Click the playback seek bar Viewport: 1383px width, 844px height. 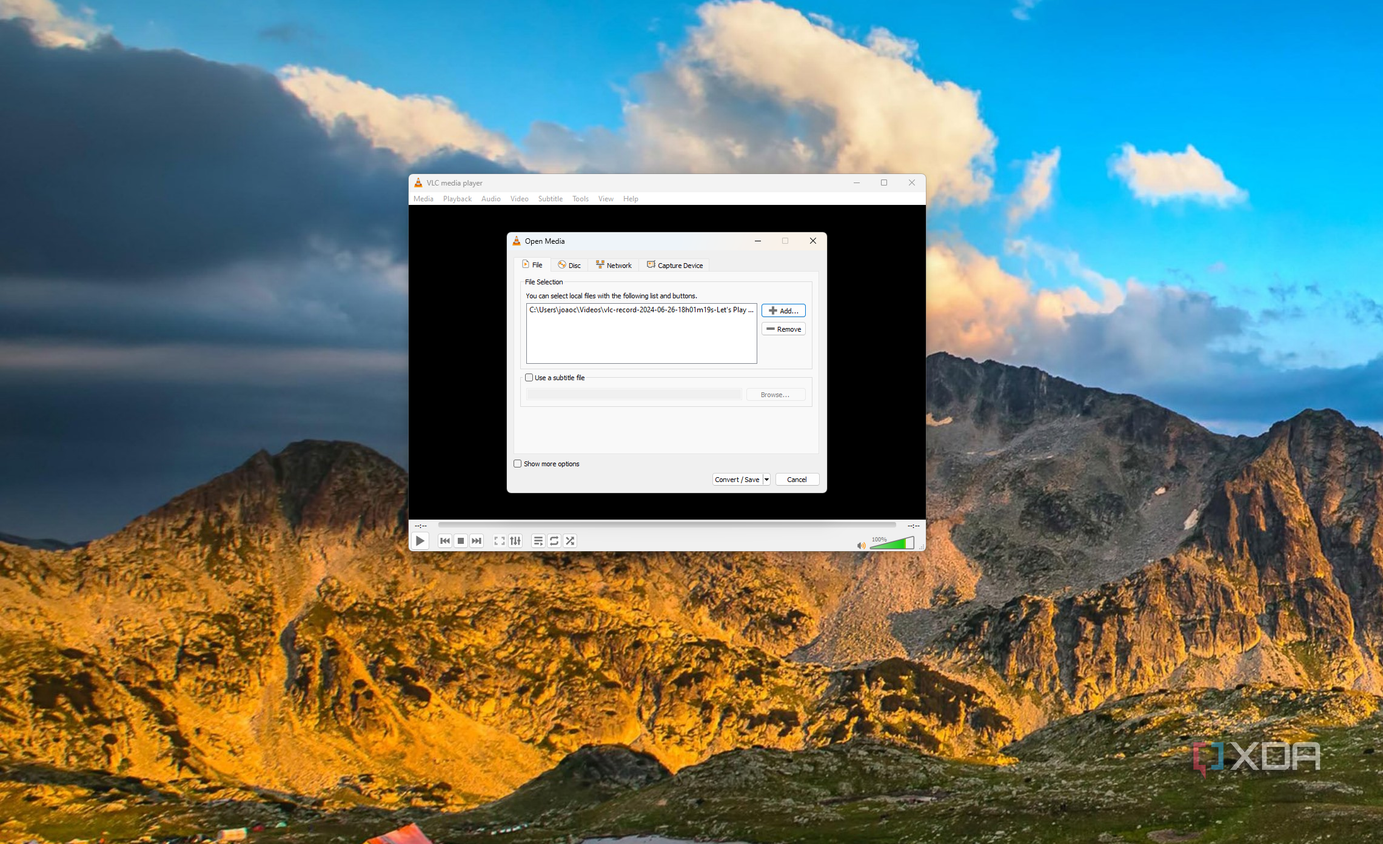[667, 525]
